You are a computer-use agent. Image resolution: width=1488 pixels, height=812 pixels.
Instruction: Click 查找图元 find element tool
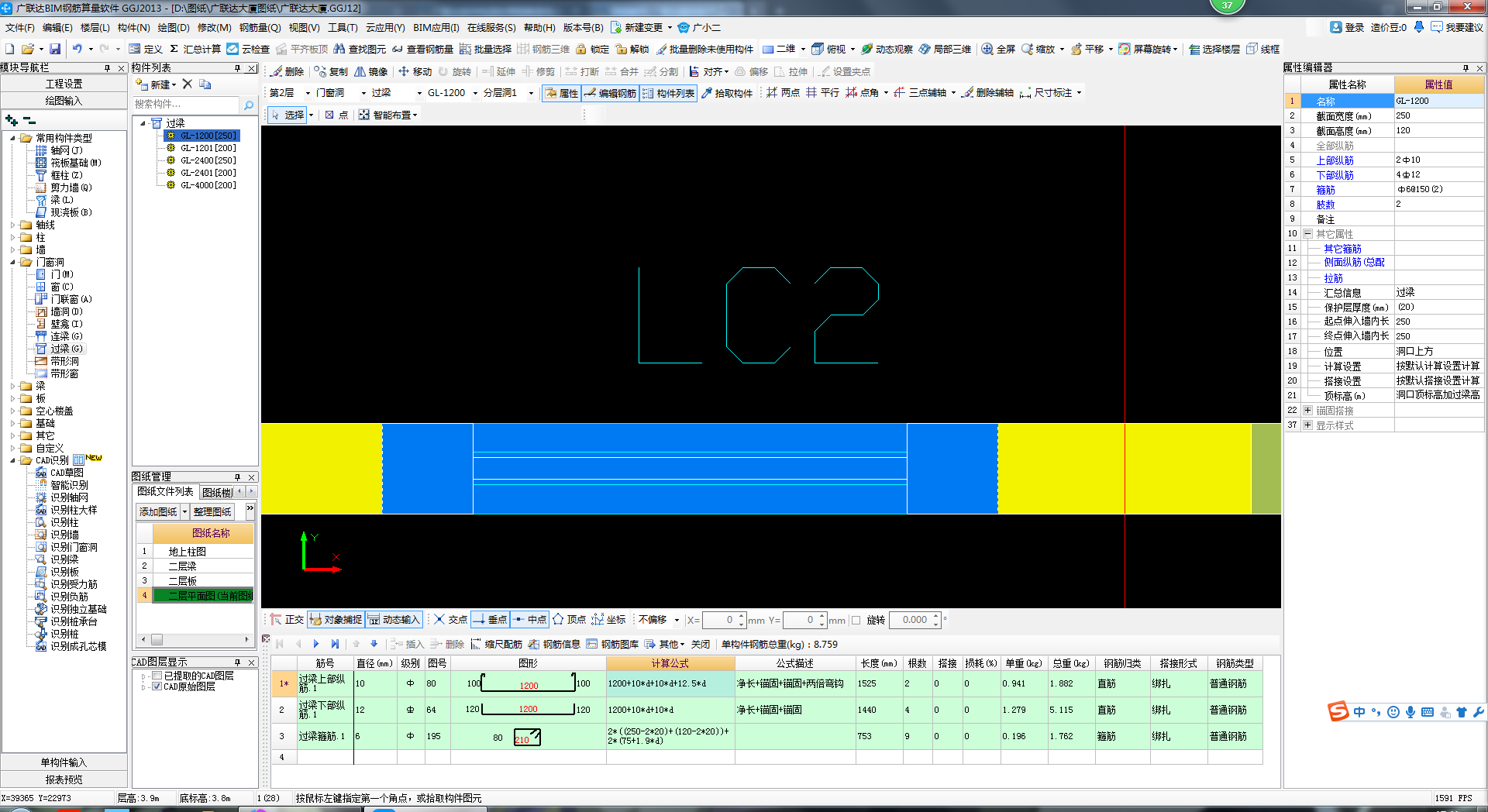pyautogui.click(x=360, y=49)
